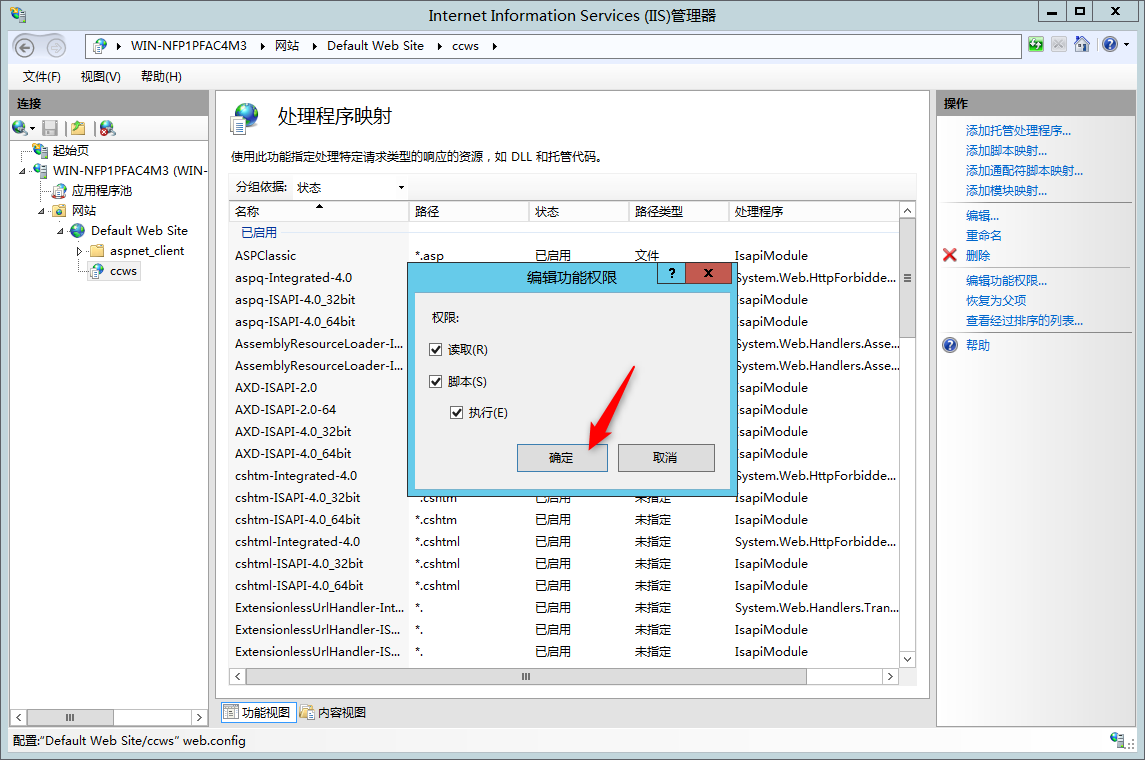This screenshot has width=1145, height=760.
Task: Click the Home icon in toolbar
Action: click(x=1082, y=45)
